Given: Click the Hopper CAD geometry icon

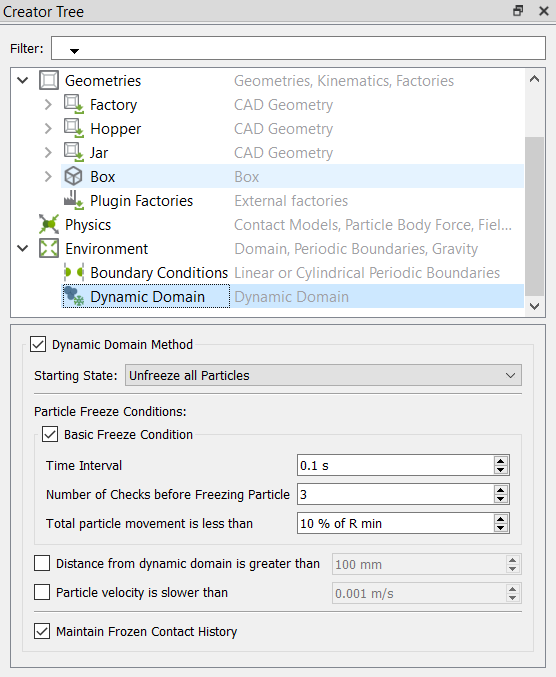Looking at the screenshot, I should 73,128.
